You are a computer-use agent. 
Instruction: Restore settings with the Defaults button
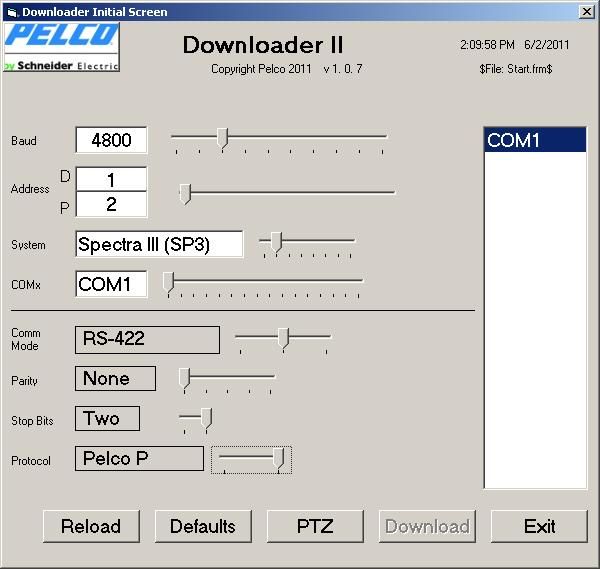pyautogui.click(x=203, y=526)
